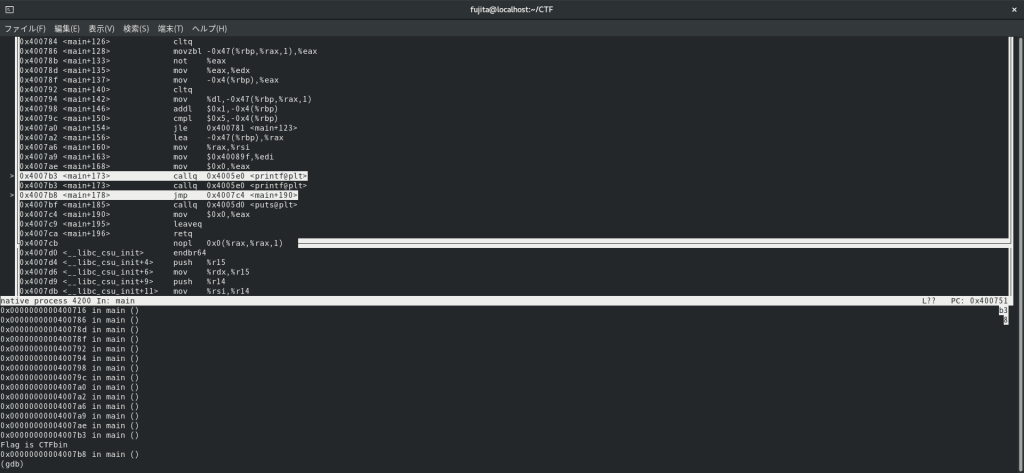This screenshot has width=1024, height=473.
Task: Close the terminal window
Action: pyautogui.click(x=1012, y=9)
